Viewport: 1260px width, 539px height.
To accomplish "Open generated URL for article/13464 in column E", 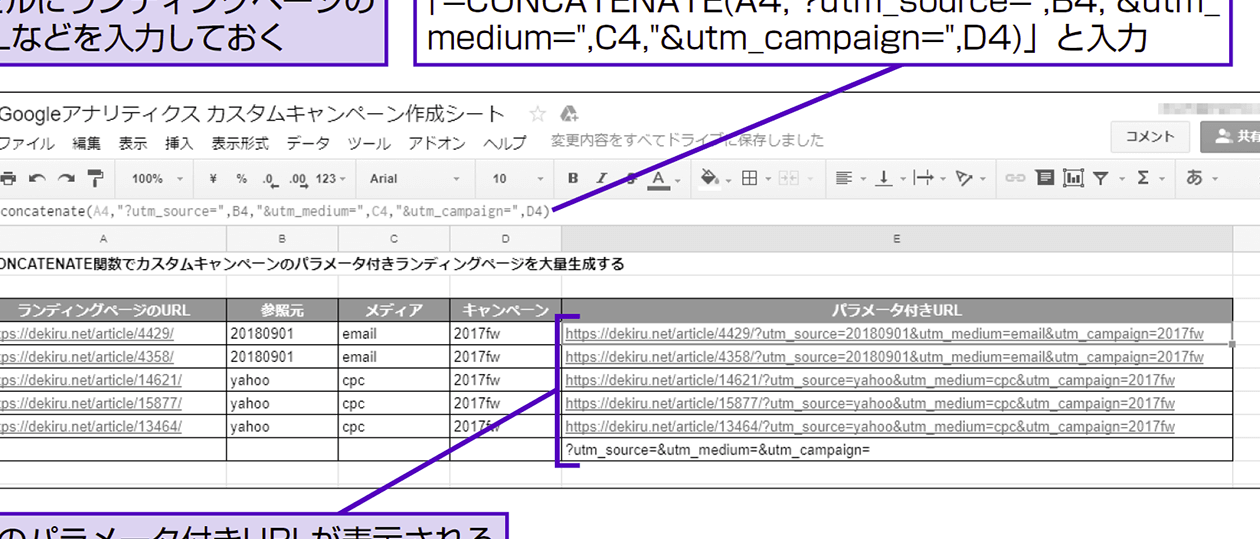I will (870, 427).
